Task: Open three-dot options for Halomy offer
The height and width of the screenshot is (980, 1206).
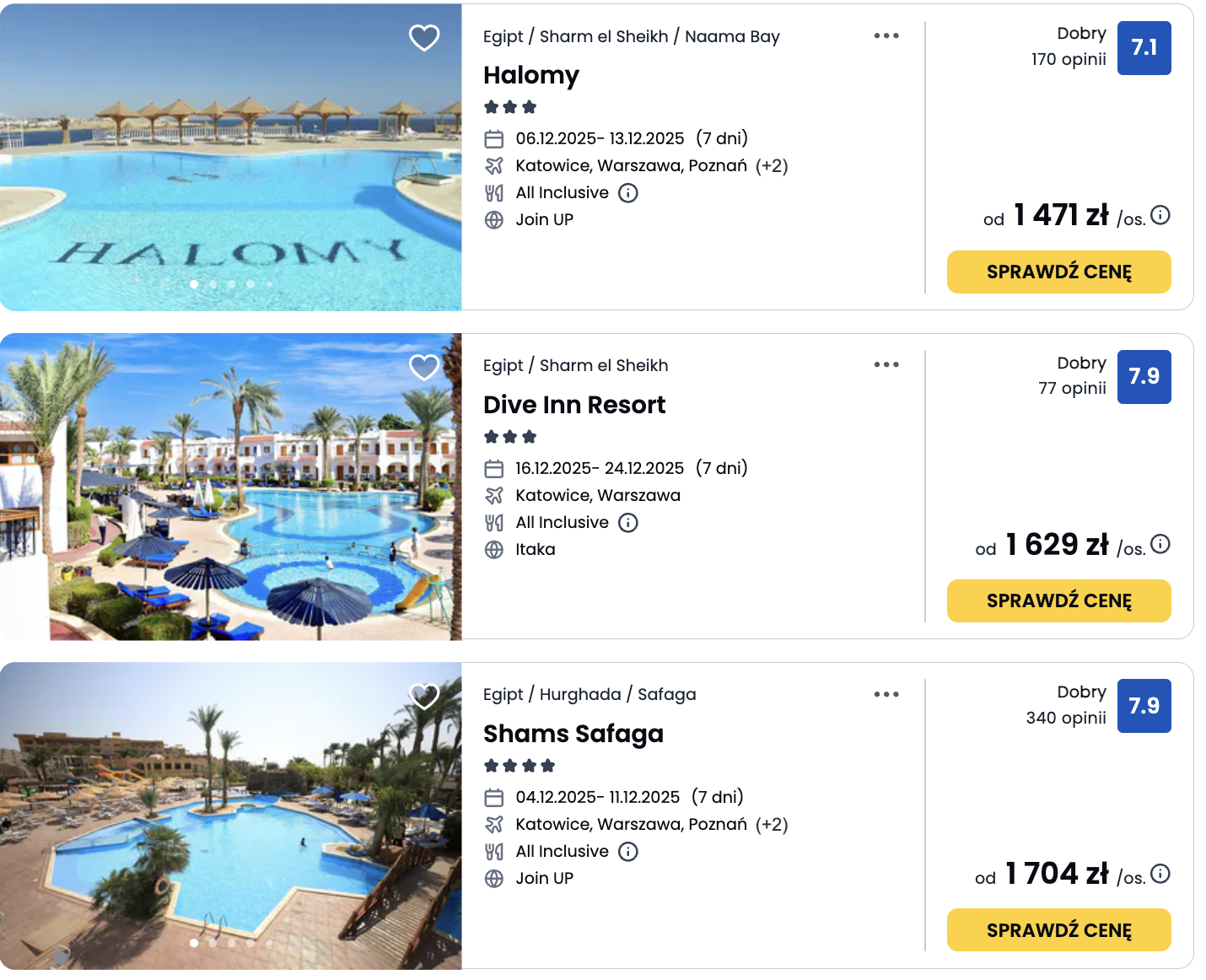Action: pos(886,35)
